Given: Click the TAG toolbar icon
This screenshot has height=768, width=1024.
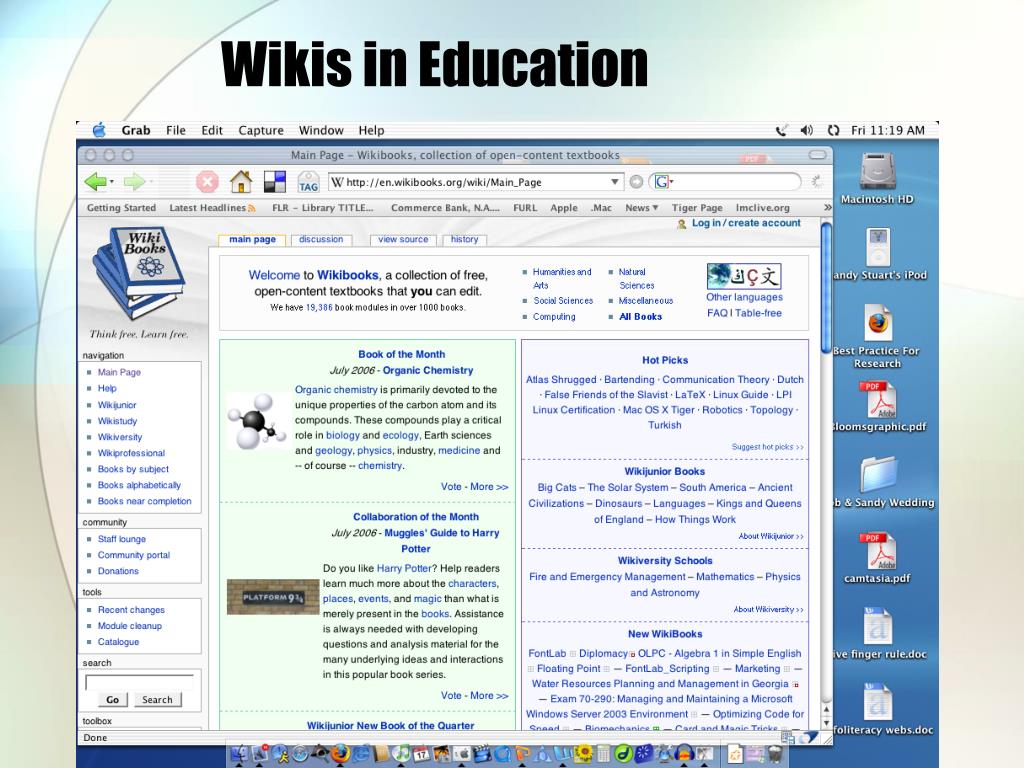Looking at the screenshot, I should pyautogui.click(x=308, y=182).
